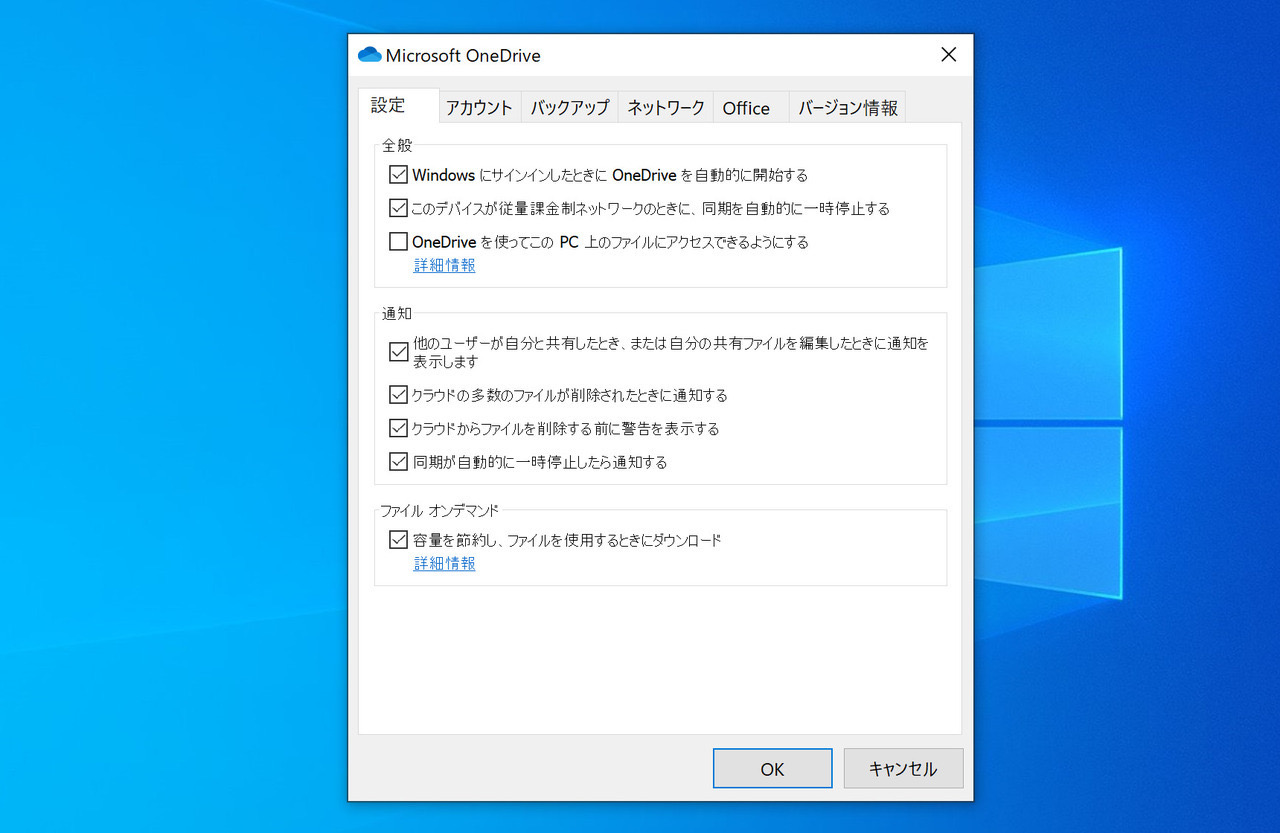Click the Microsoft OneDrive window title
1280x833 pixels.
463,56
